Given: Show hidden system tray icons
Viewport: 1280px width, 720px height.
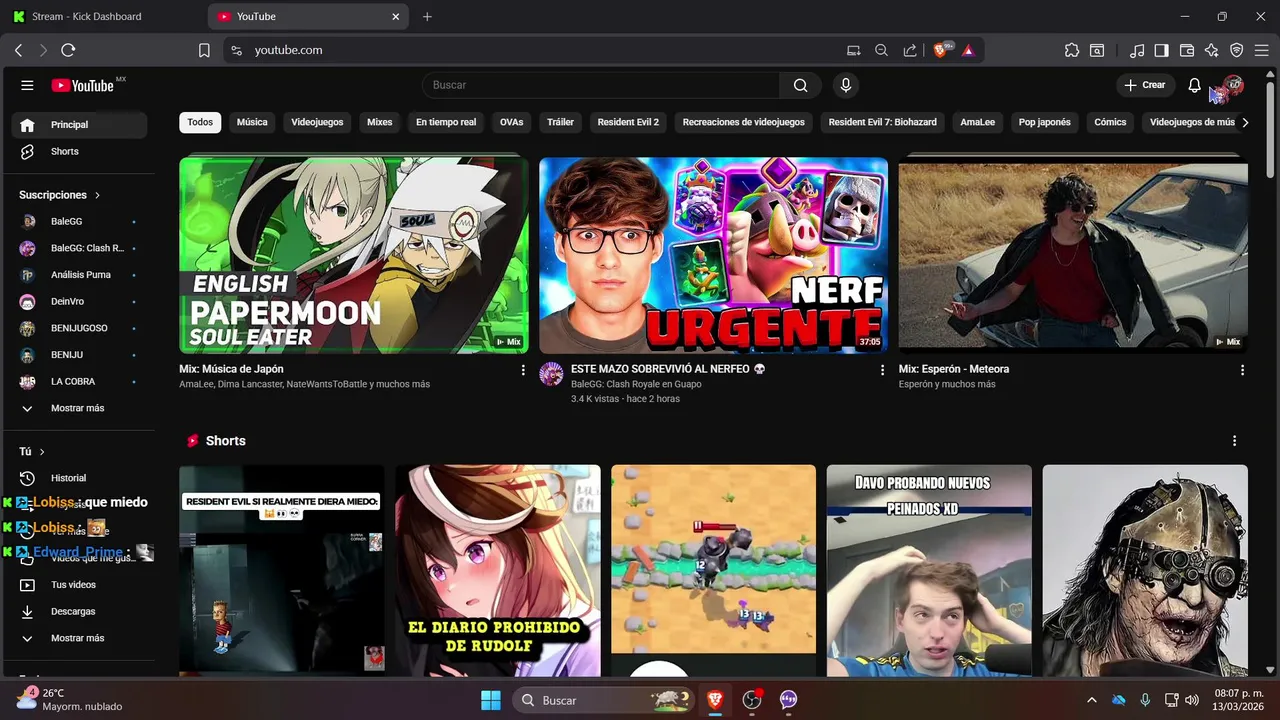Looking at the screenshot, I should (1091, 700).
